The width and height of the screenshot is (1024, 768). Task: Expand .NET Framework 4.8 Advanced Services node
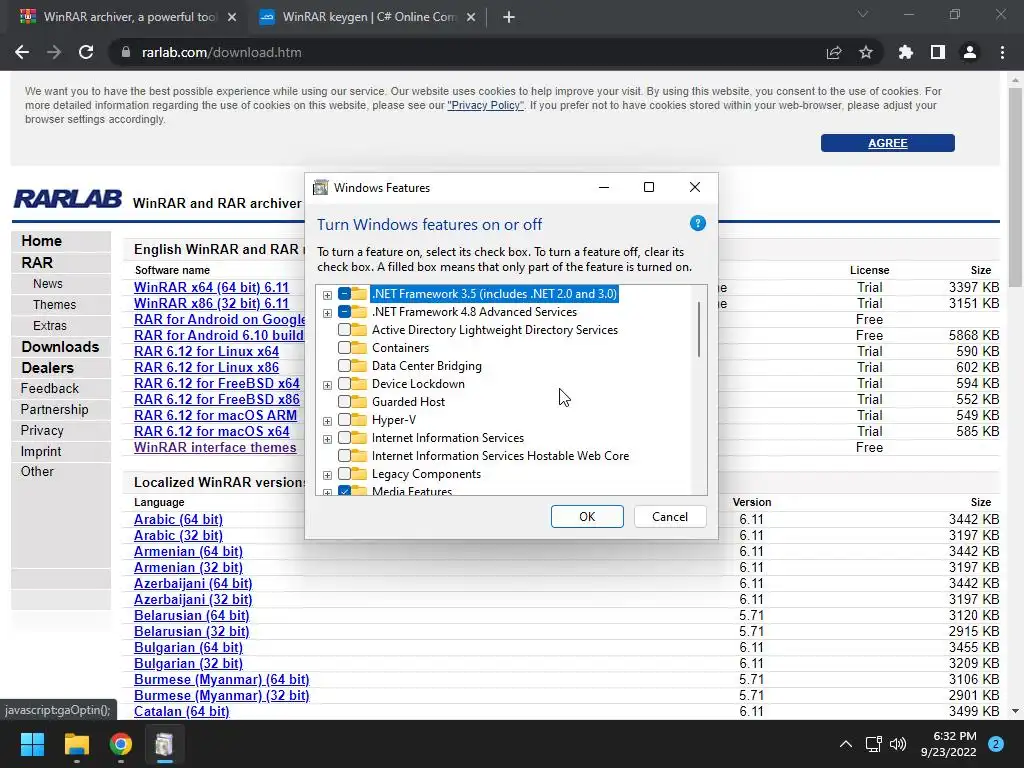[327, 313]
